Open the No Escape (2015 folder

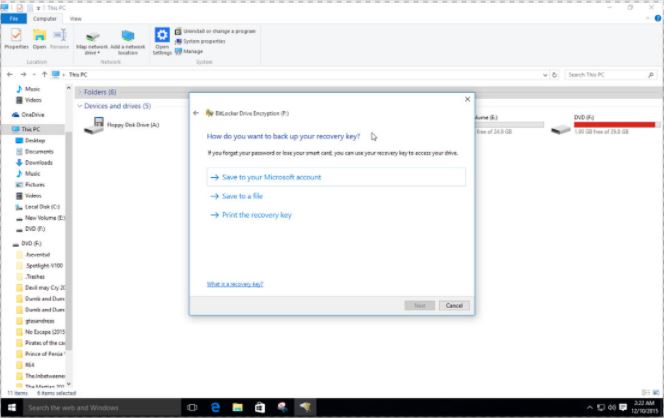pyautogui.click(x=40, y=332)
